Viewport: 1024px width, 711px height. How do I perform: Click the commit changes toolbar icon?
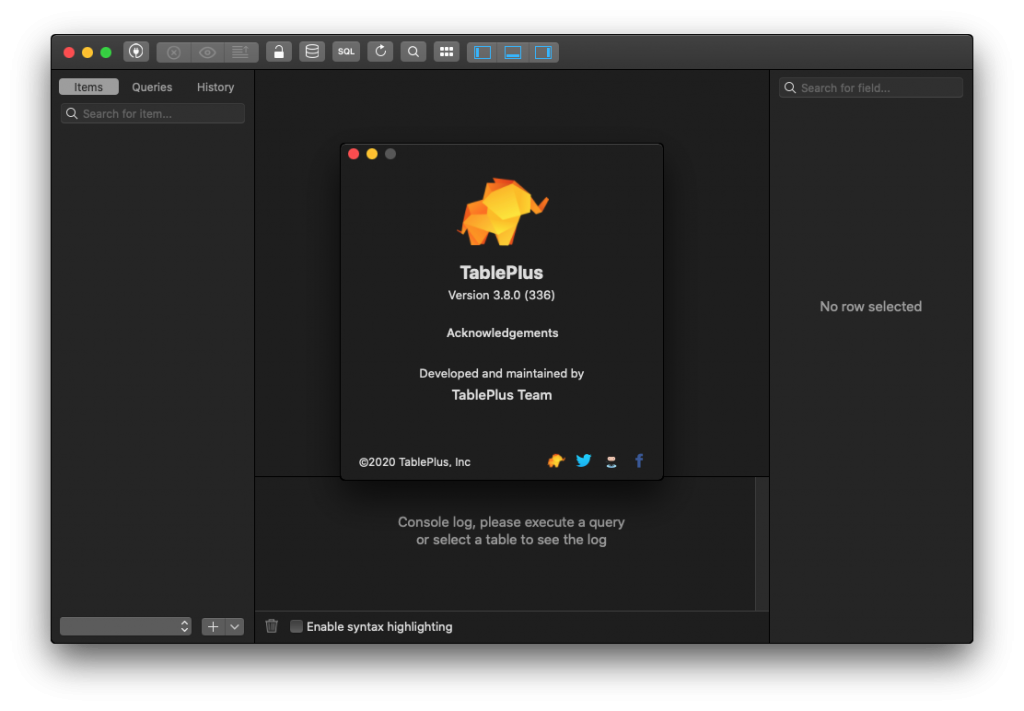(241, 52)
